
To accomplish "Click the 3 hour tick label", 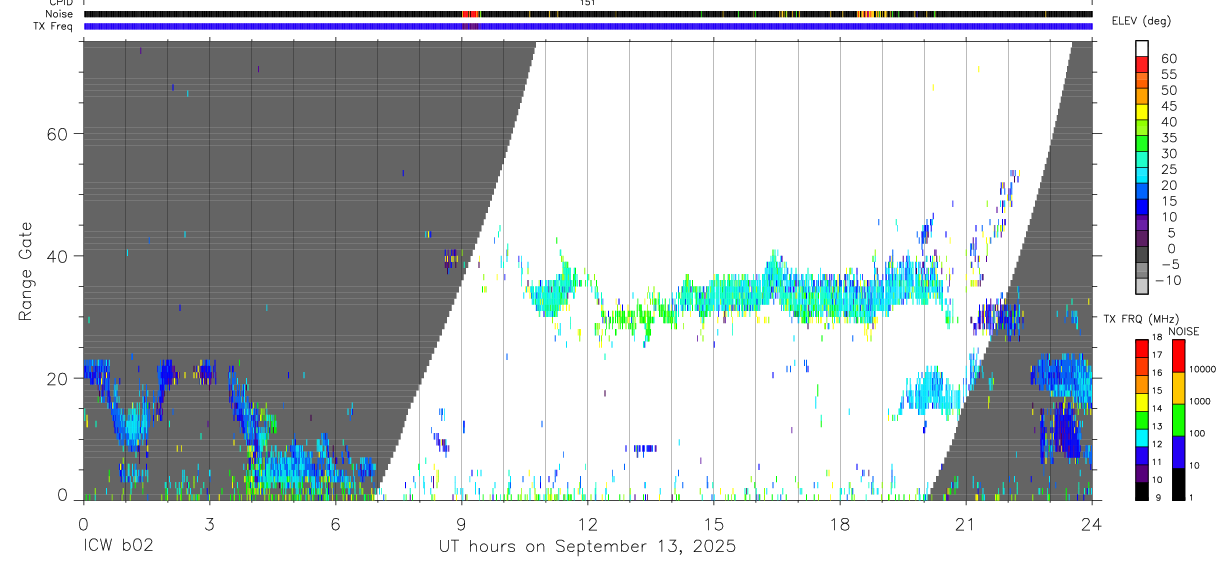I will [x=209, y=524].
